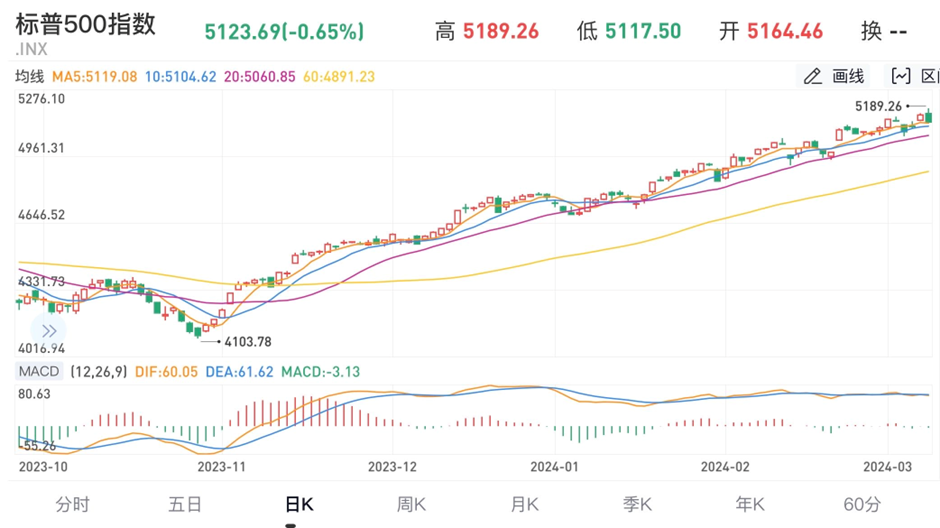This screenshot has height=528, width=940.
Task: Select the 月K monthly candlestick tab
Action: coord(524,504)
